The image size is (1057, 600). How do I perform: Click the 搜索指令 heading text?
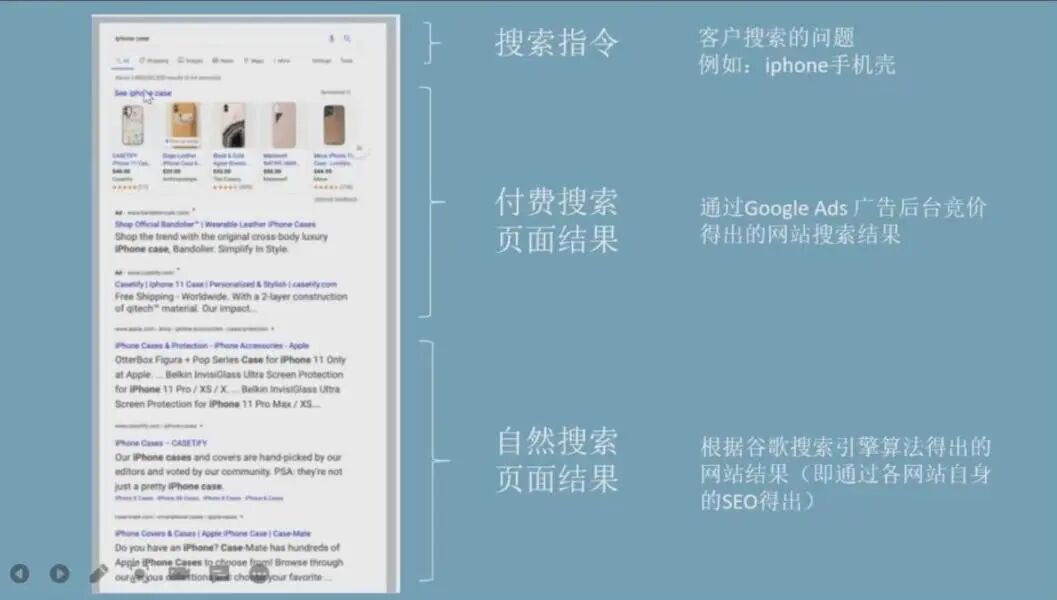point(557,42)
